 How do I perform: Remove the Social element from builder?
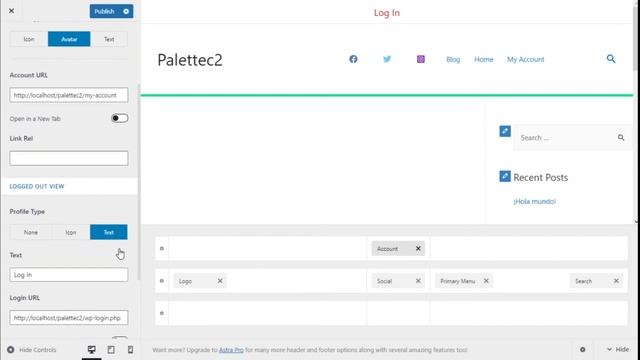[x=418, y=281]
